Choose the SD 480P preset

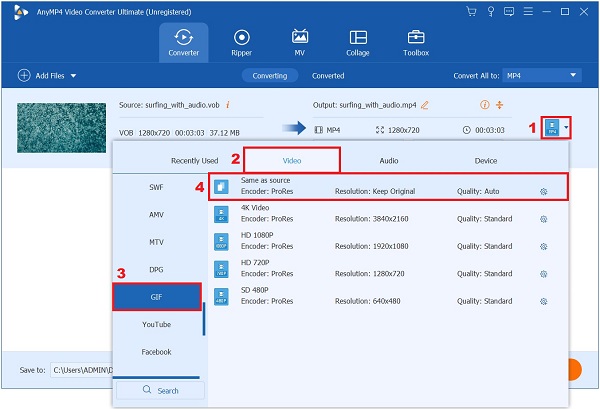pos(388,297)
